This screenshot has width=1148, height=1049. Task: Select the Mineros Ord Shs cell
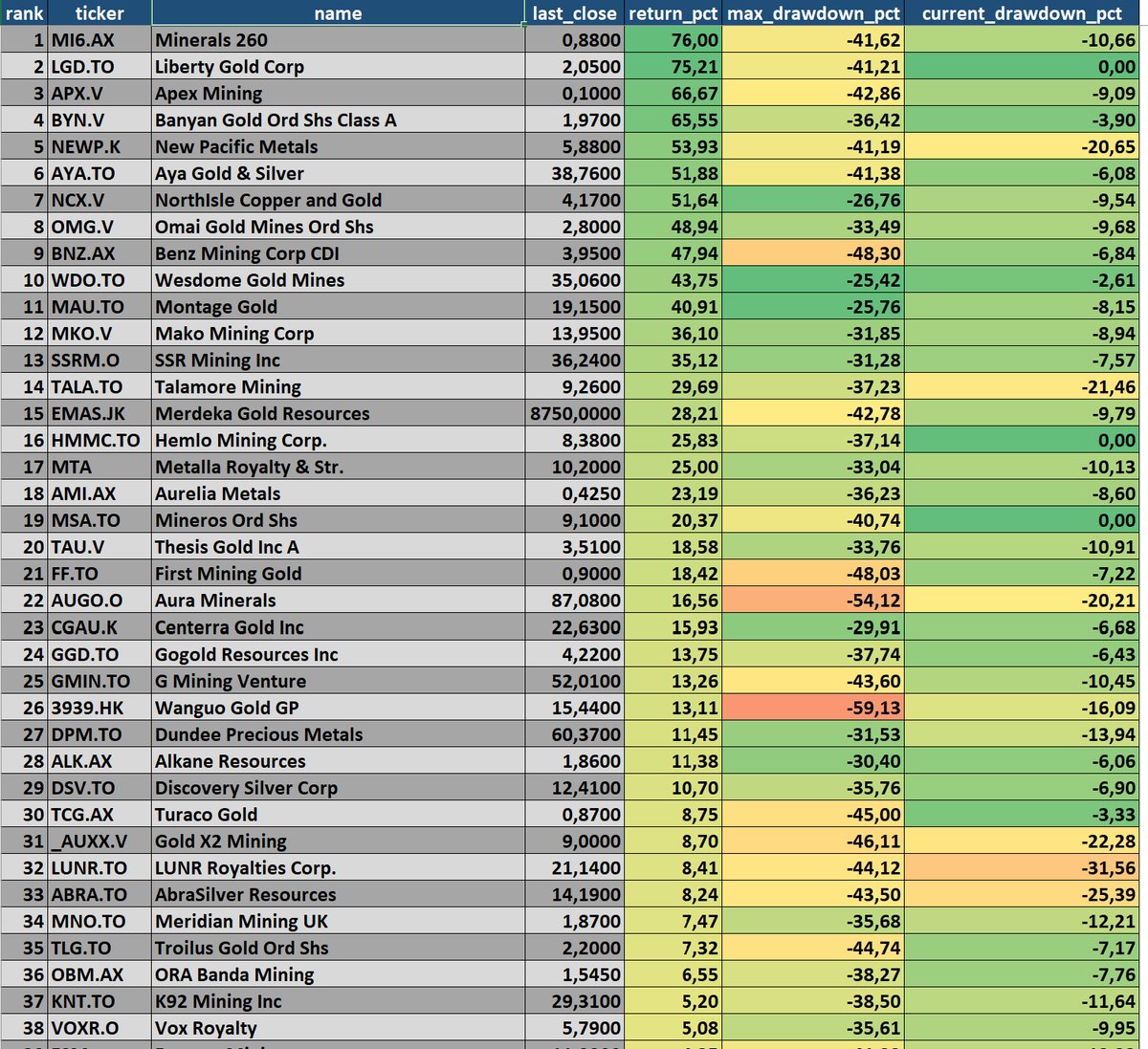coord(338,521)
